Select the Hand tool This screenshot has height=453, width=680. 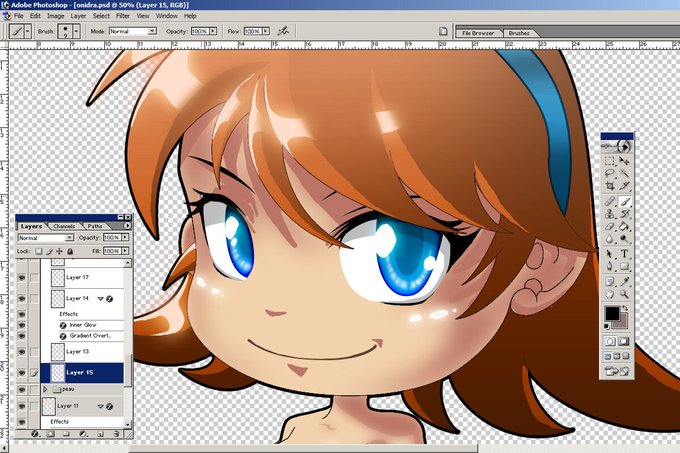coord(610,294)
